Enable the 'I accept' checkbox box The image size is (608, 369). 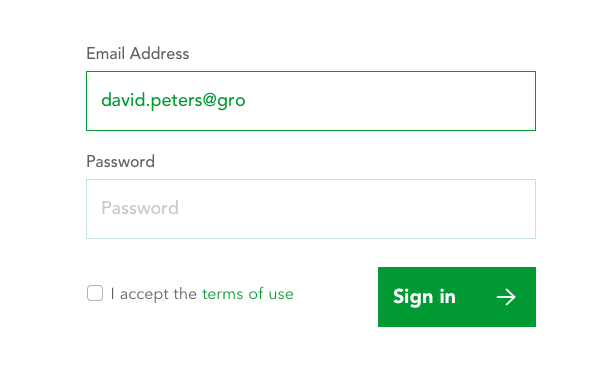95,293
